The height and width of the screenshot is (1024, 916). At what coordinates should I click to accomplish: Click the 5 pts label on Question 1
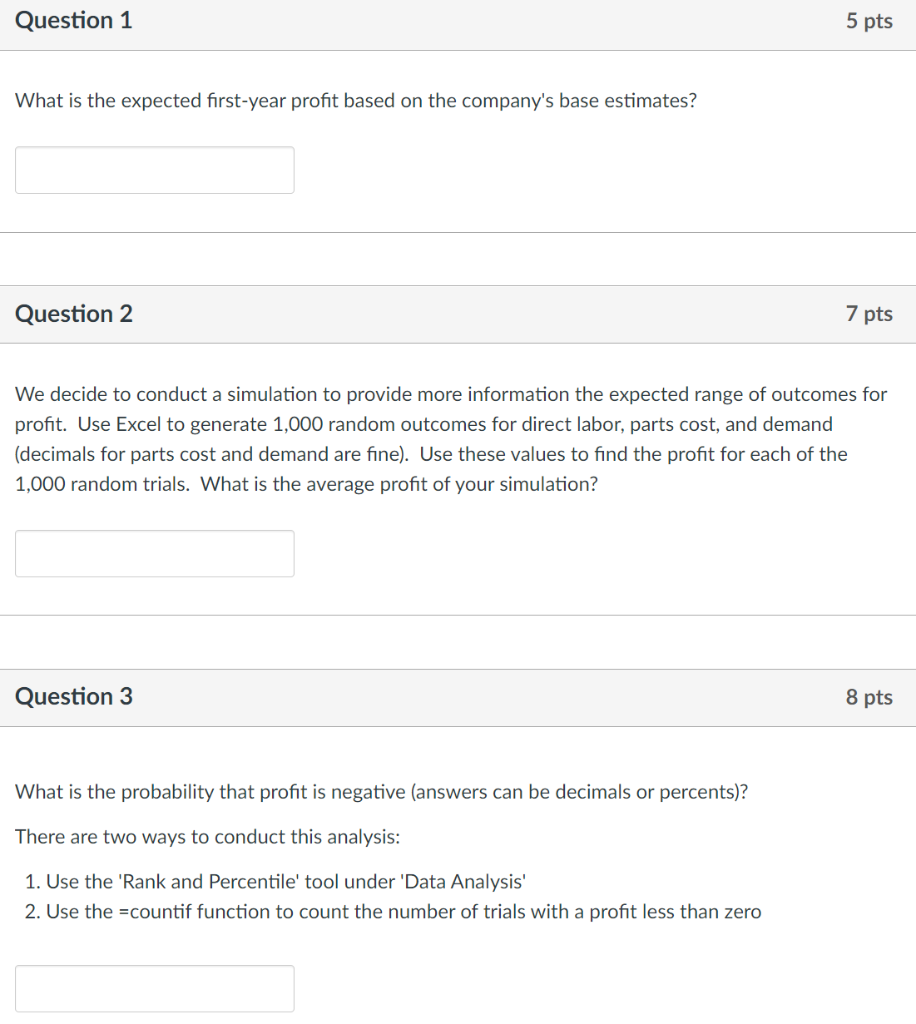[869, 20]
